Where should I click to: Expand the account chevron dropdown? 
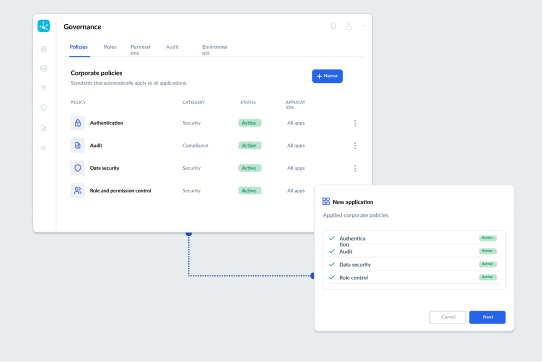click(363, 26)
